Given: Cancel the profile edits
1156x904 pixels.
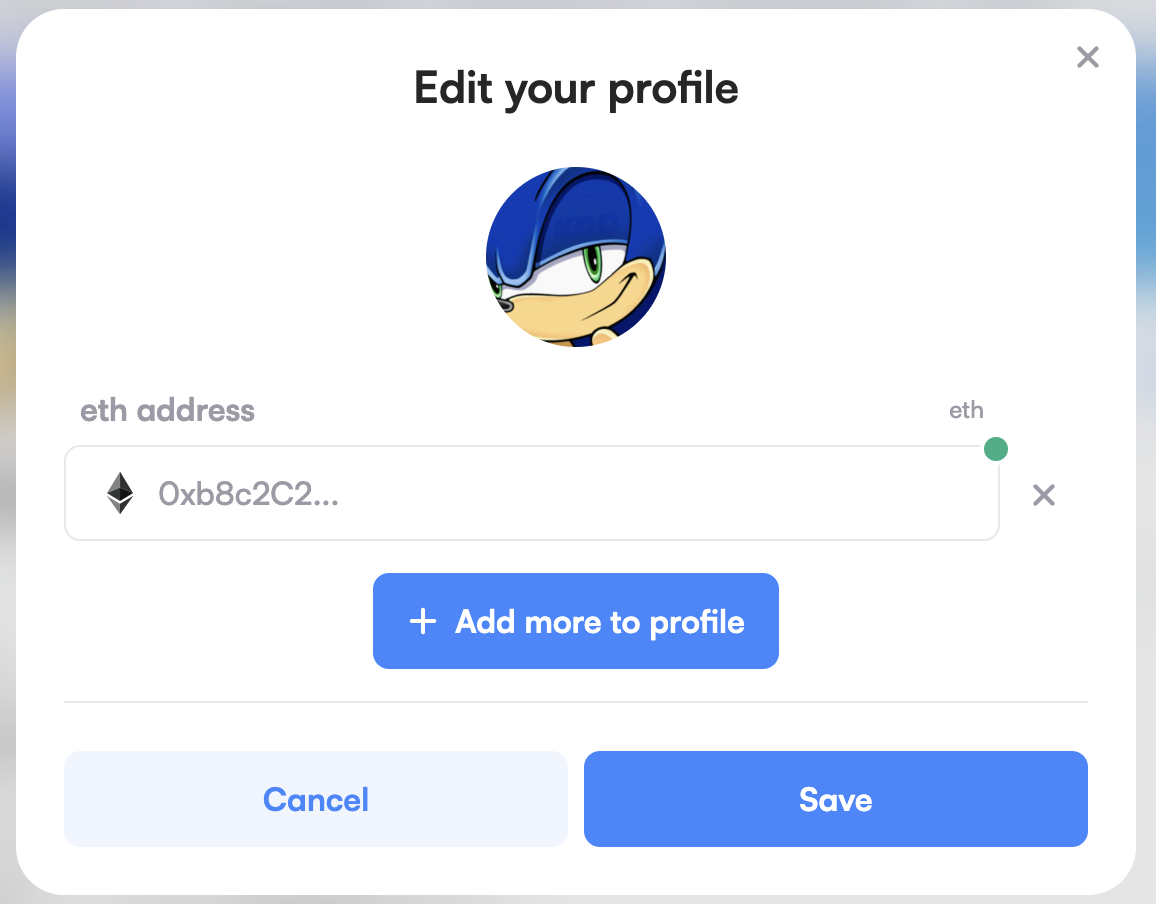Looking at the screenshot, I should [316, 799].
